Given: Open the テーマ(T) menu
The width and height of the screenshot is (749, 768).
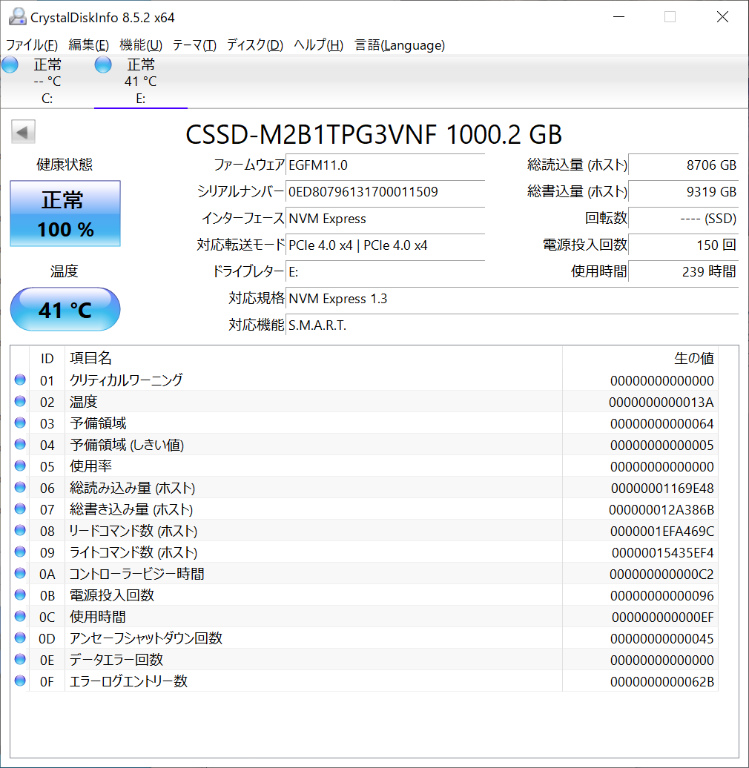Looking at the screenshot, I should pos(194,45).
